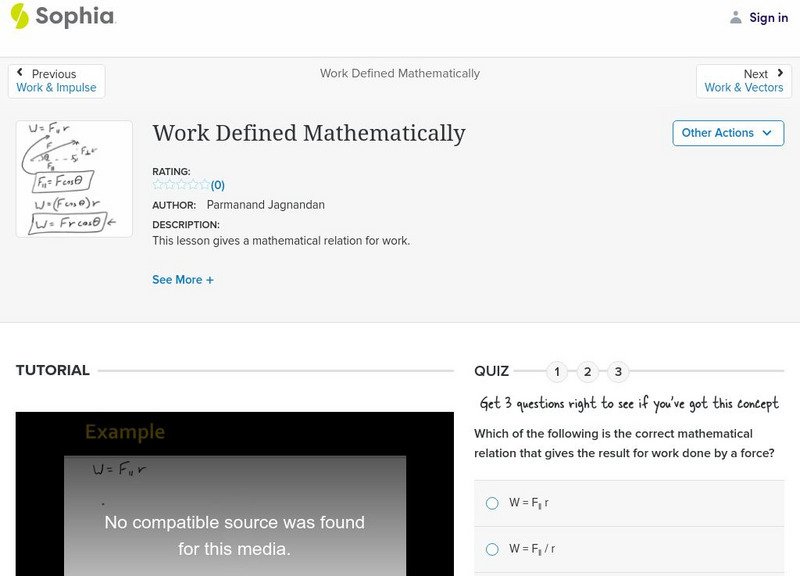
Task: Select quiz step circle 3
Action: [617, 370]
